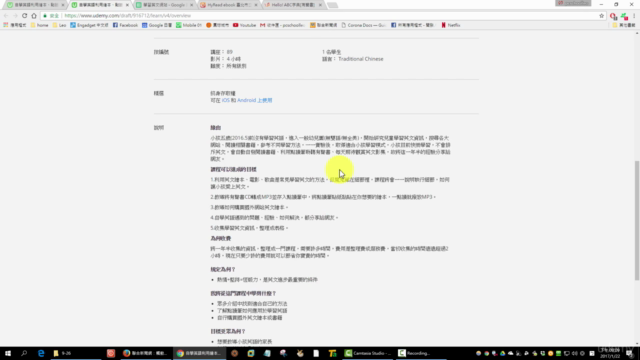Open the Youtube bookmark
The height and width of the screenshot is (360, 640).
tap(244, 25)
